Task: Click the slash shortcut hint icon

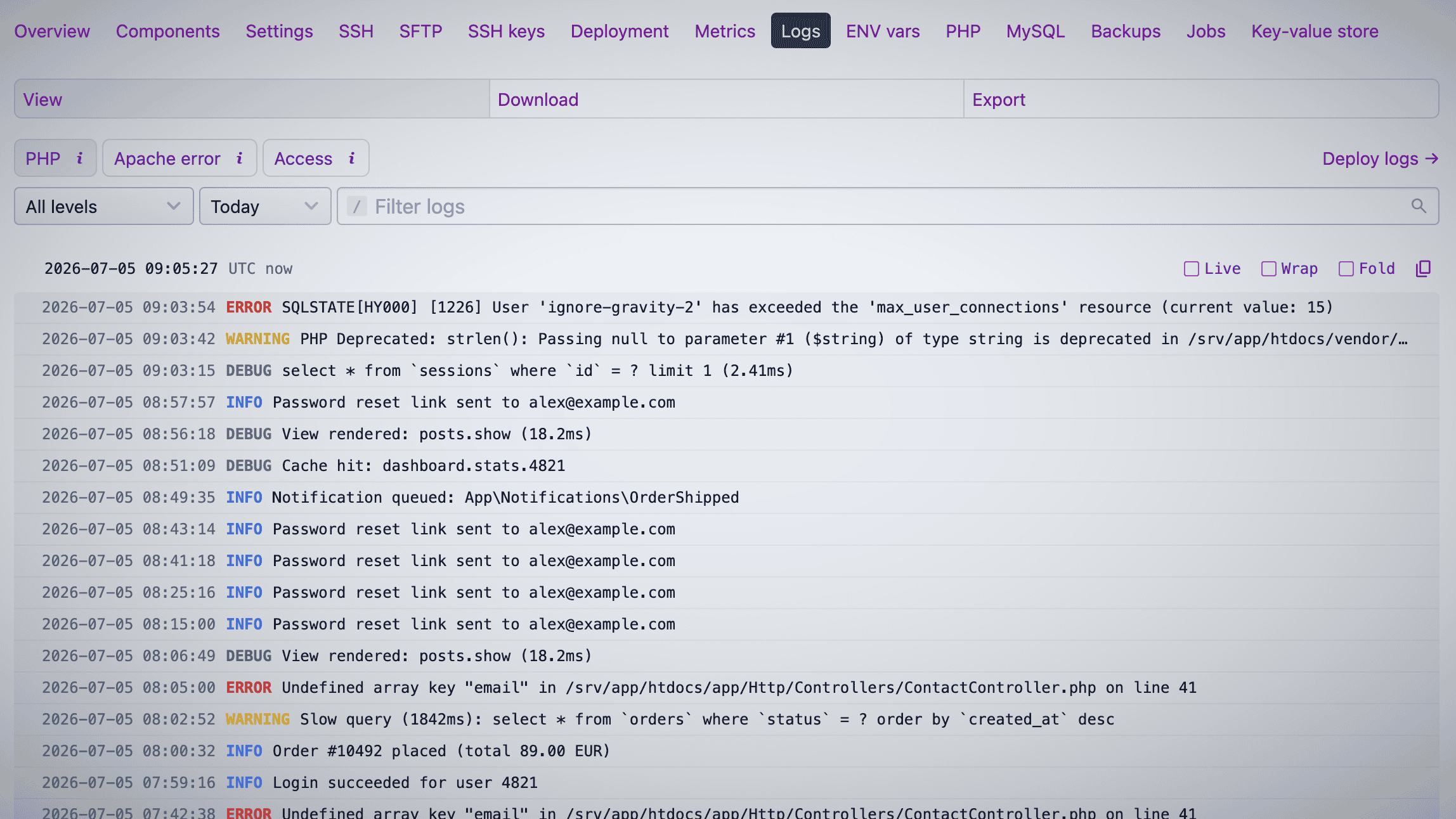Action: point(357,206)
